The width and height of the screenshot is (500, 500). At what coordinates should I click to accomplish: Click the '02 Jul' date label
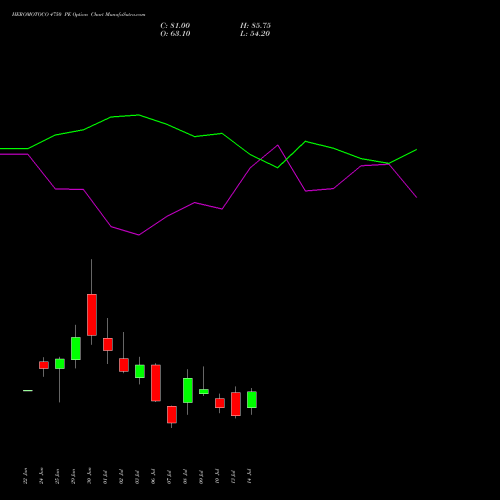(121, 476)
